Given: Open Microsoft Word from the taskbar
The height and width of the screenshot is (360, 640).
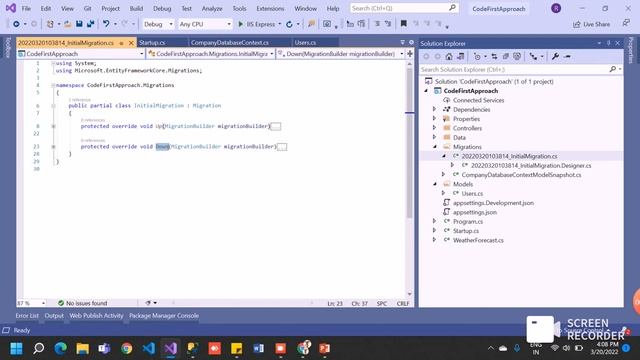Looking at the screenshot, I should (x=258, y=348).
